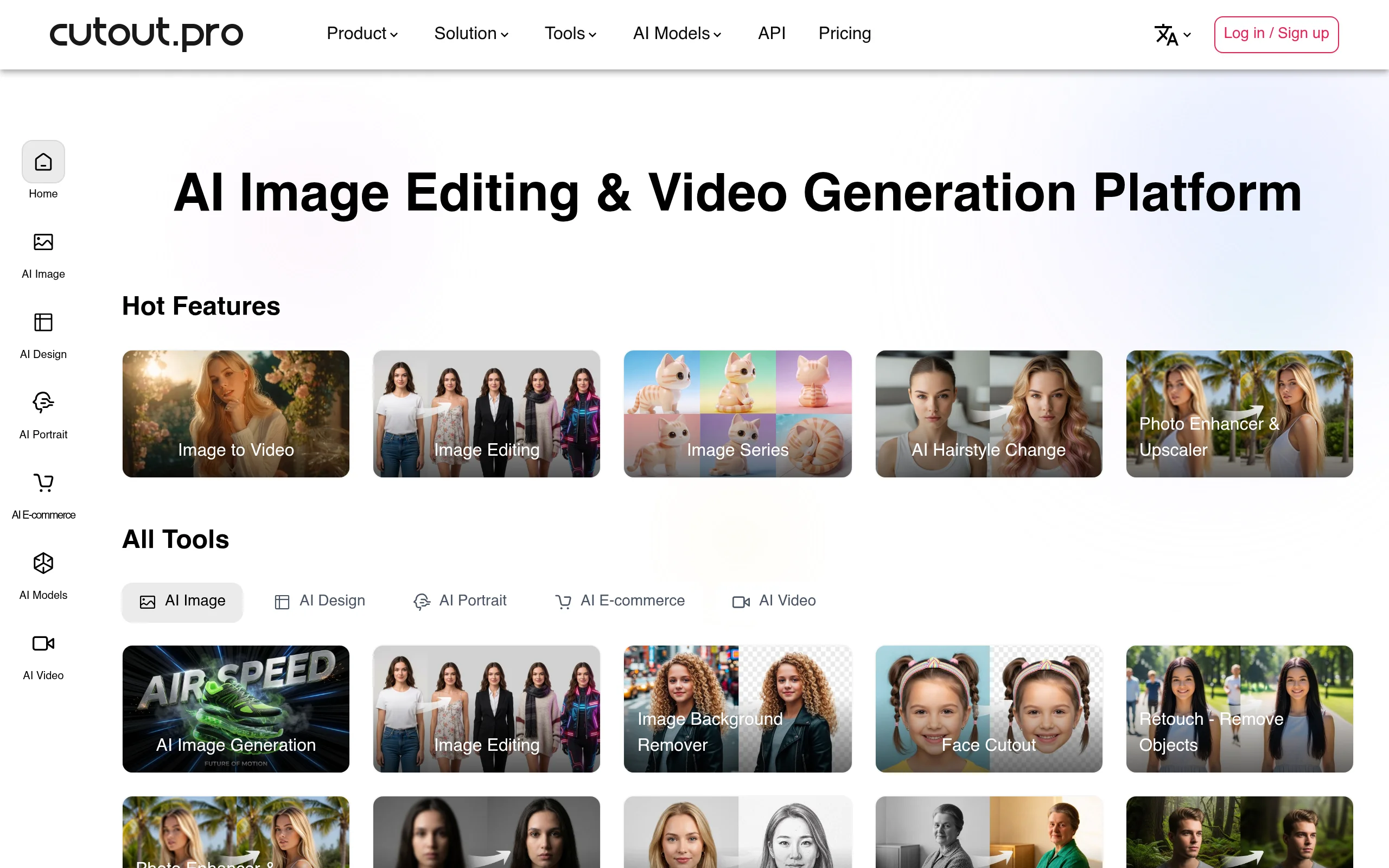1389x868 pixels.
Task: Switch to the AI Design tools tab
Action: pyautogui.click(x=320, y=601)
